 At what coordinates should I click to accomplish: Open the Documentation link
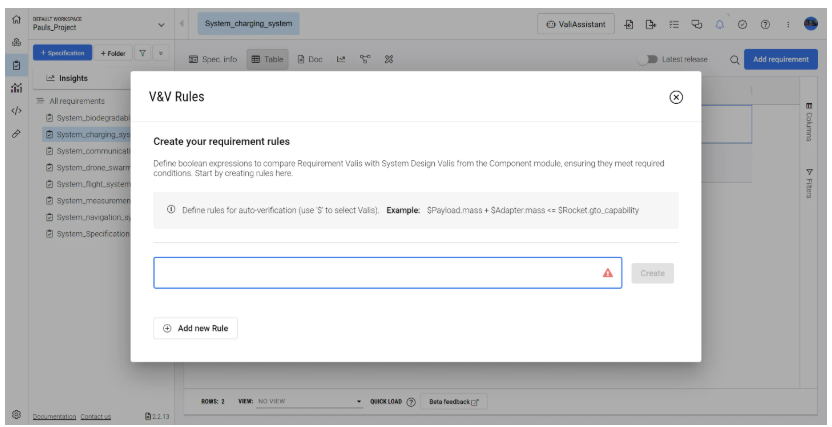[x=54, y=416]
